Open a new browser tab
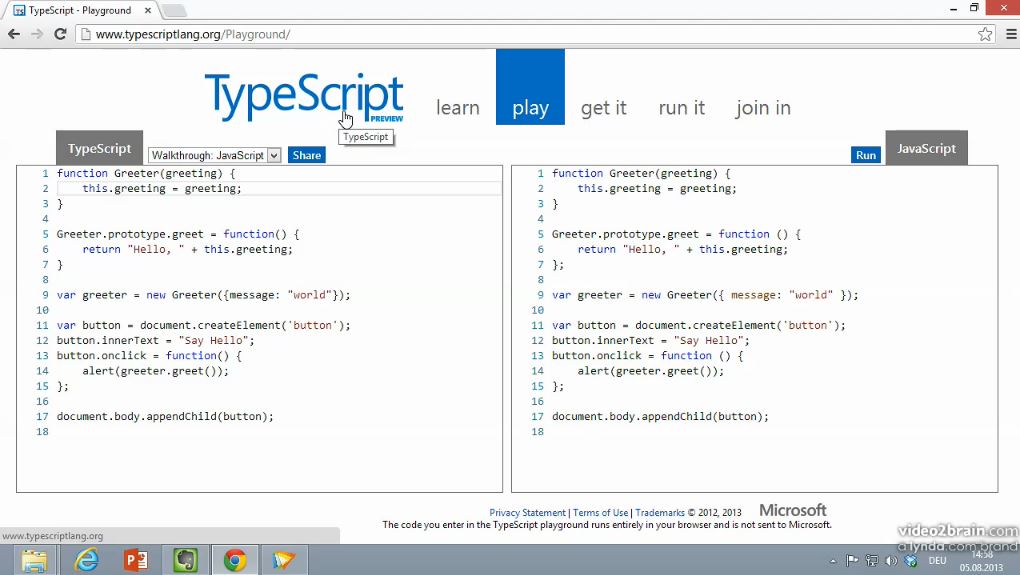Image resolution: width=1020 pixels, height=575 pixels. 173,10
